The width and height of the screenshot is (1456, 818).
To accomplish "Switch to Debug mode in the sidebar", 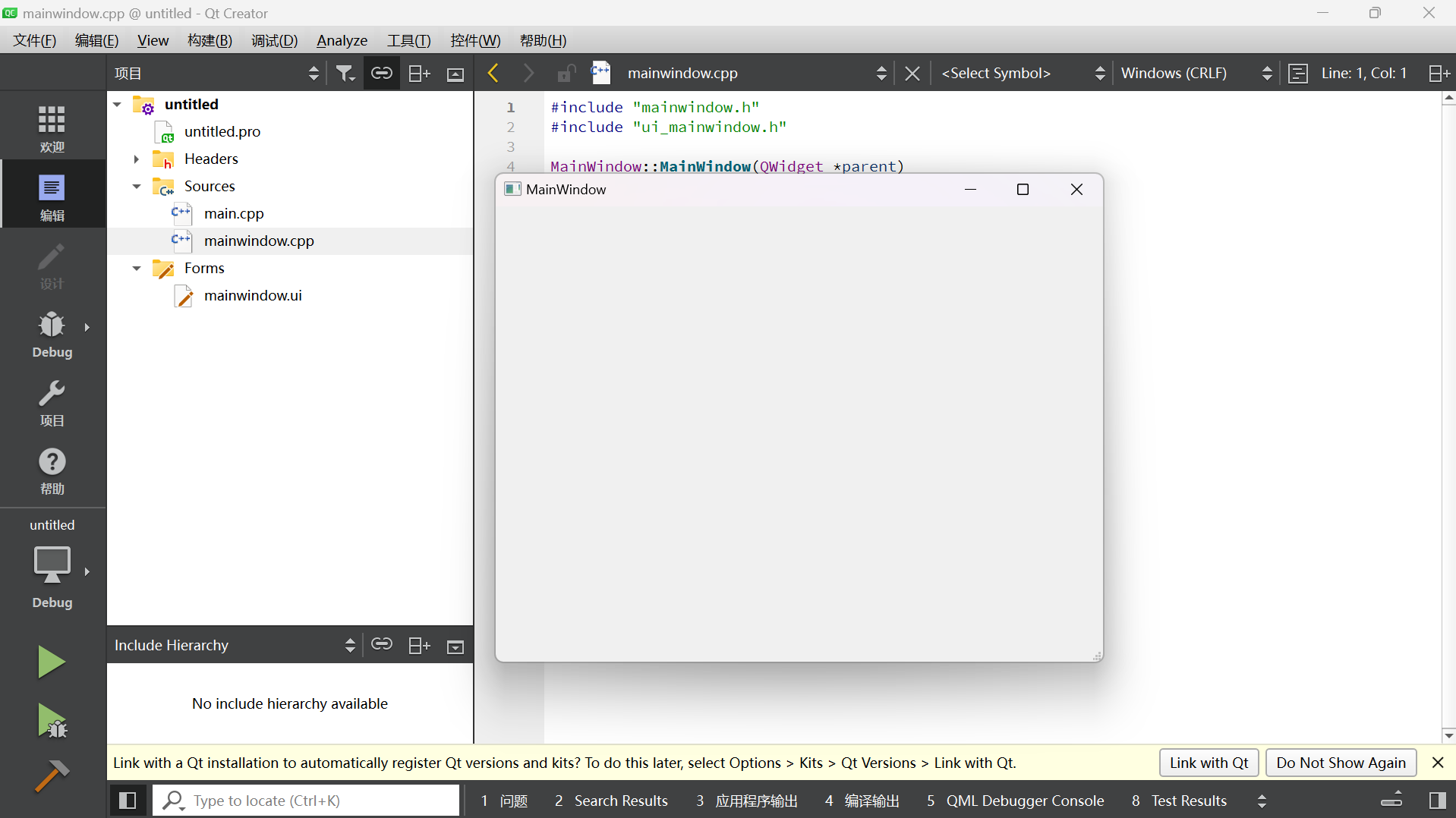I will (52, 332).
